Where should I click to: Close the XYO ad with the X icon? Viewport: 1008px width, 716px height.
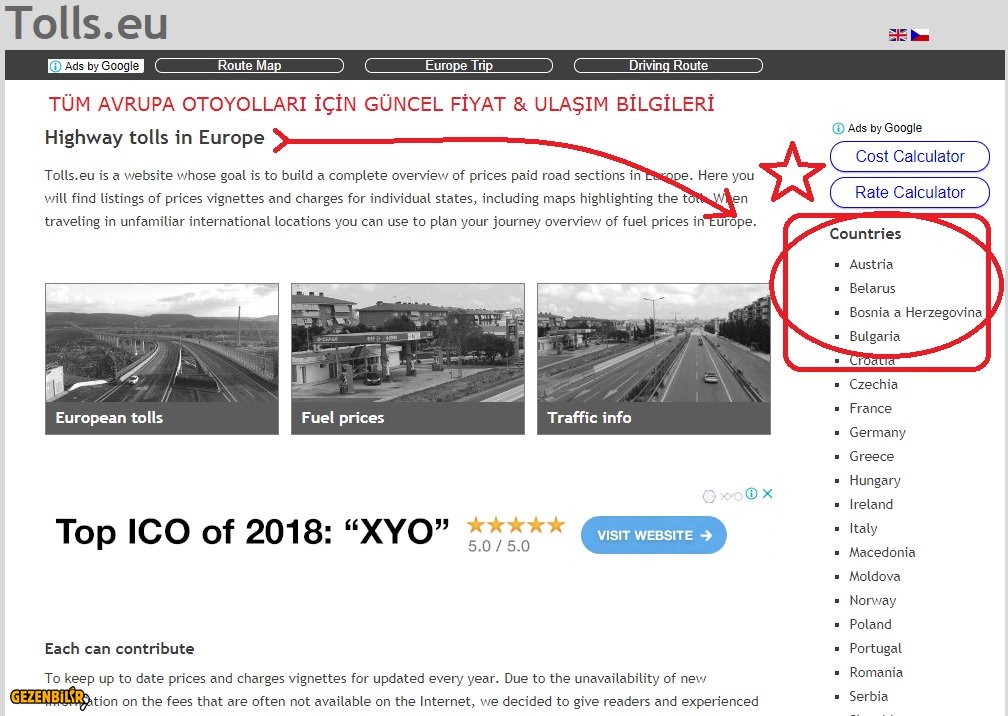point(767,494)
